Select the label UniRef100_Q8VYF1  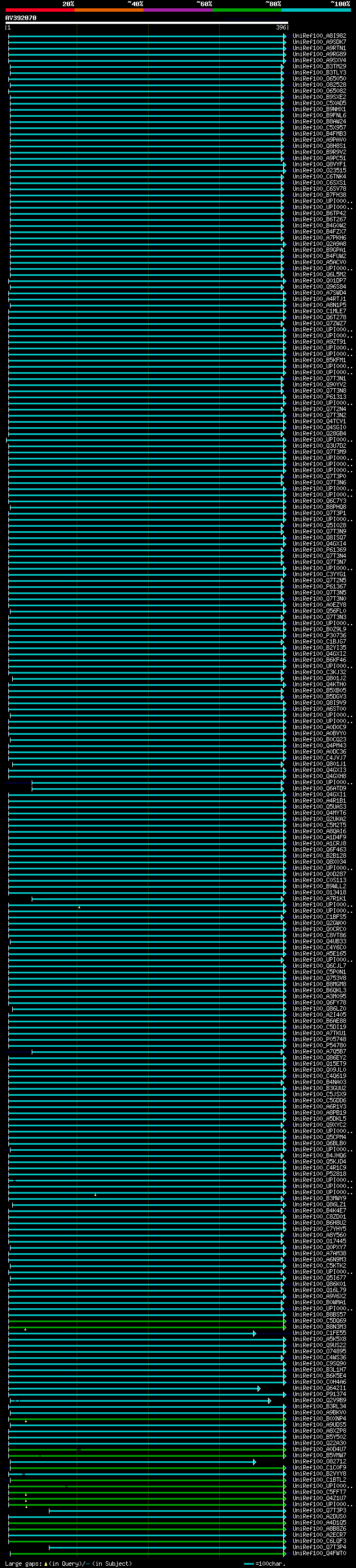click(x=319, y=164)
